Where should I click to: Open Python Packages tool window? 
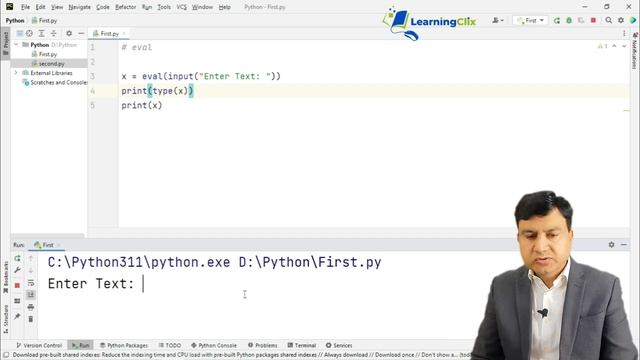(124, 345)
